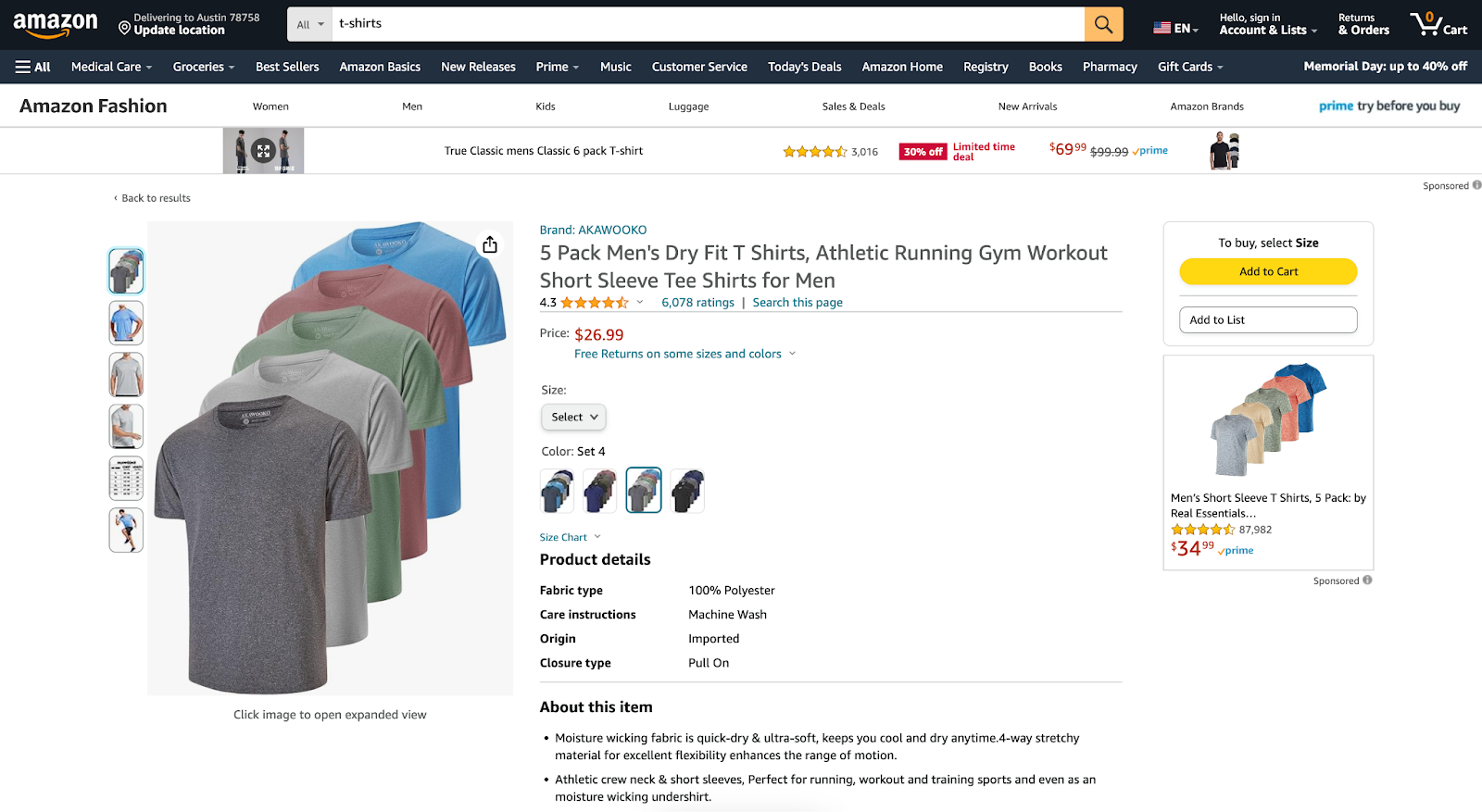This screenshot has width=1482, height=812.
Task: Choose the first color set swatch
Action: pyautogui.click(x=557, y=491)
